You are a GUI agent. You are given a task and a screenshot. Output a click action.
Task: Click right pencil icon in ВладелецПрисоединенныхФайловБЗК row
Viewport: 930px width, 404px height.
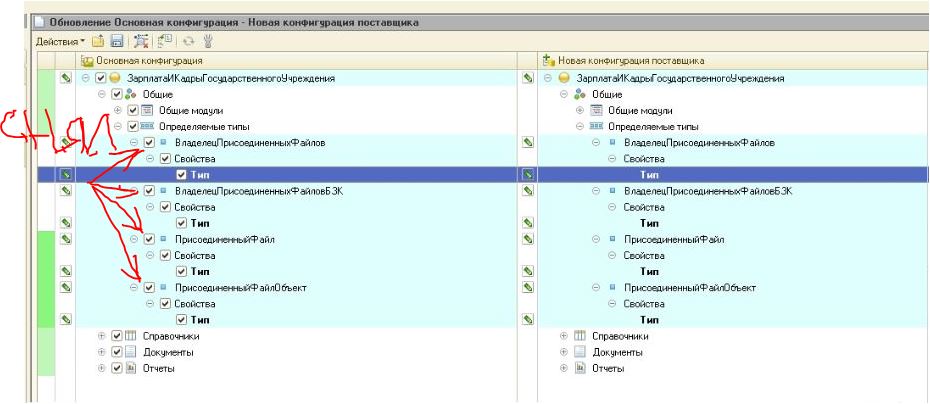click(x=527, y=191)
